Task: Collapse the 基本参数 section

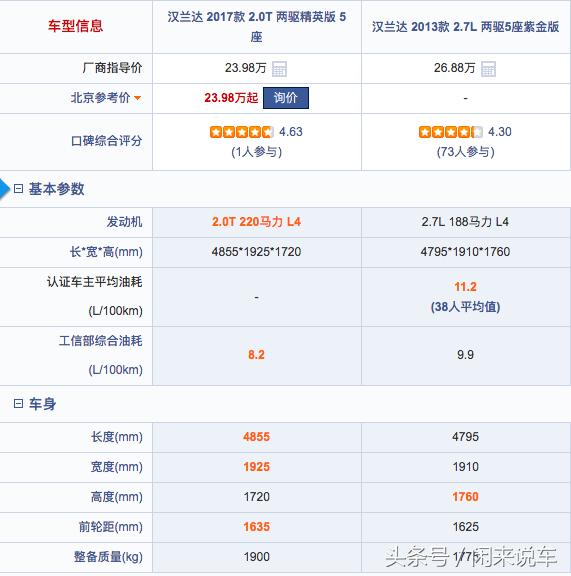Action: 18,189
